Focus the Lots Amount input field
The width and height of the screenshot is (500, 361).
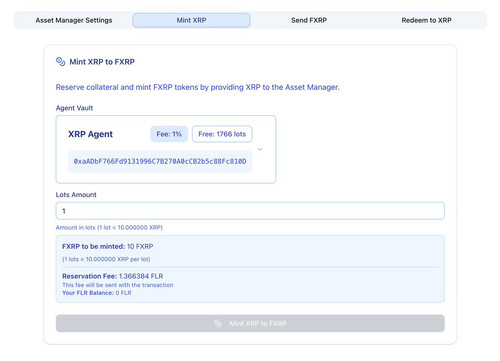pos(250,211)
